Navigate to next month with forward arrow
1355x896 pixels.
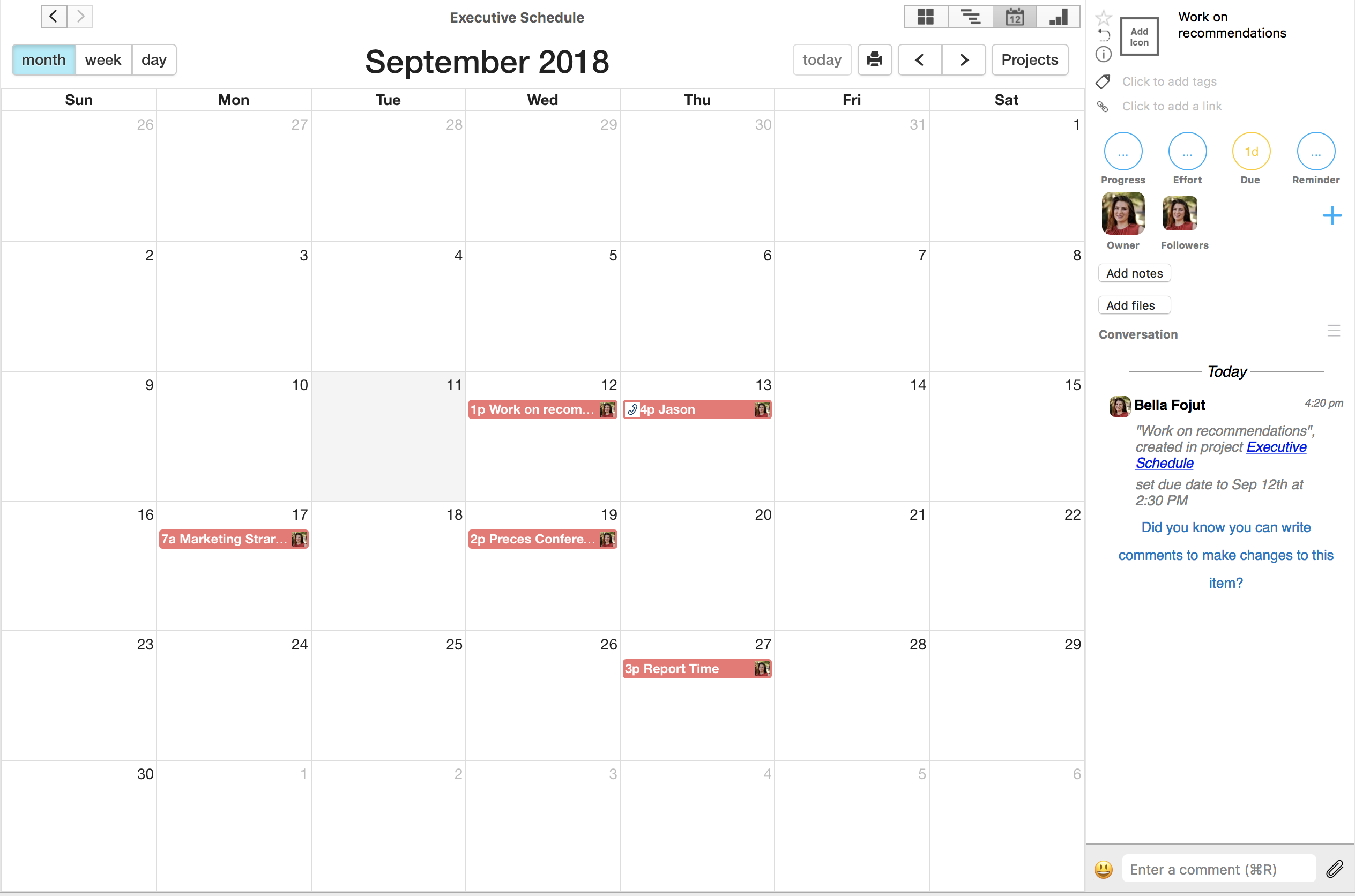(x=963, y=59)
